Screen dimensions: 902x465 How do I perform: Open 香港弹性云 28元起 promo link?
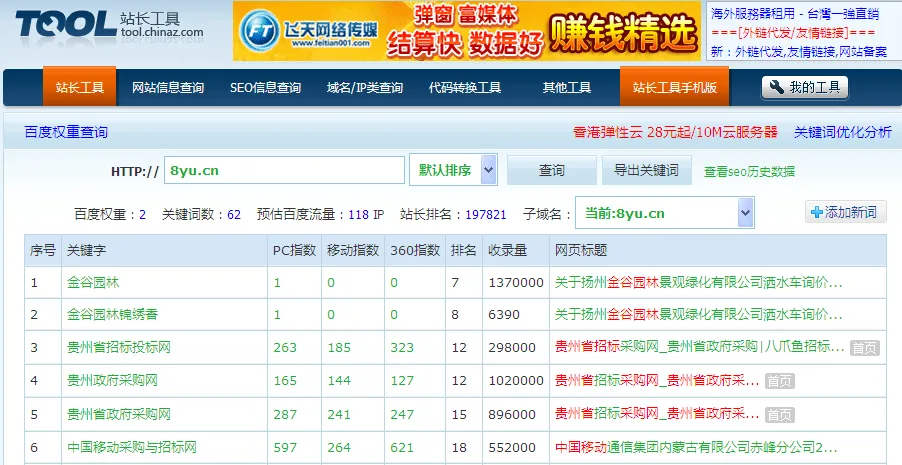click(x=675, y=132)
